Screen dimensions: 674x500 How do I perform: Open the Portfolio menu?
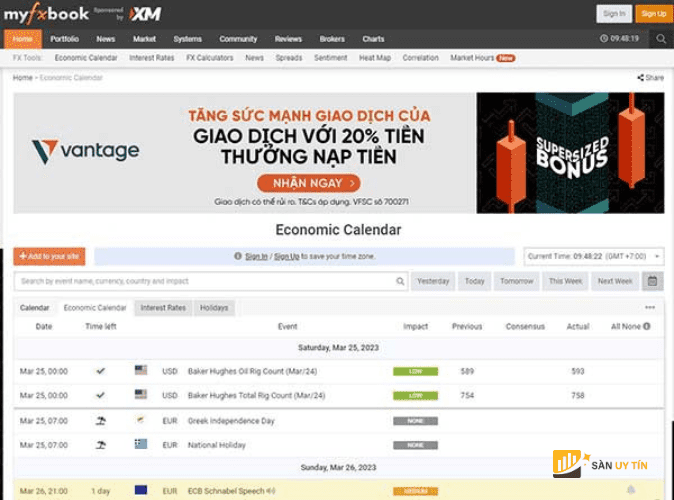pos(64,39)
